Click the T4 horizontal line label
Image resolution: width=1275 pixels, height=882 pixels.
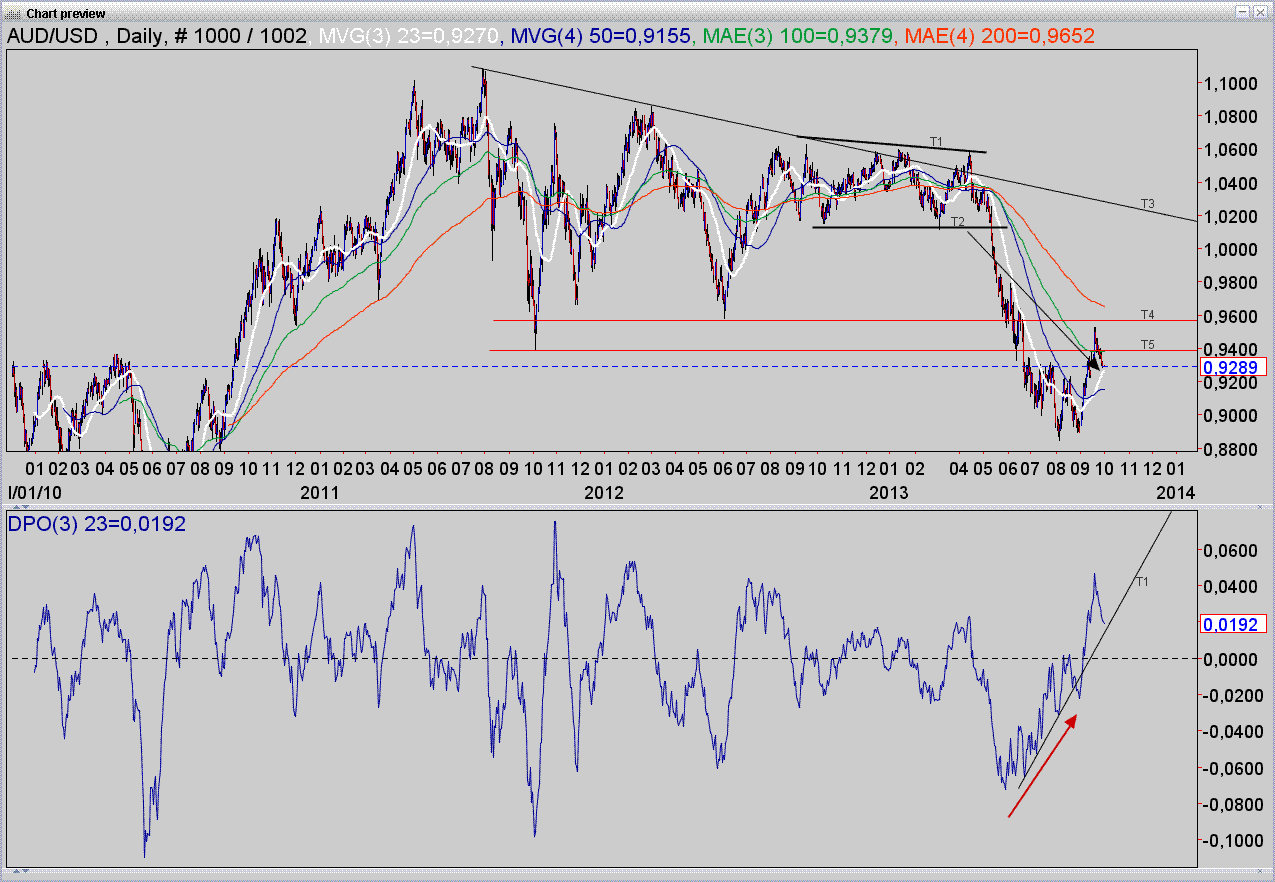[1148, 315]
